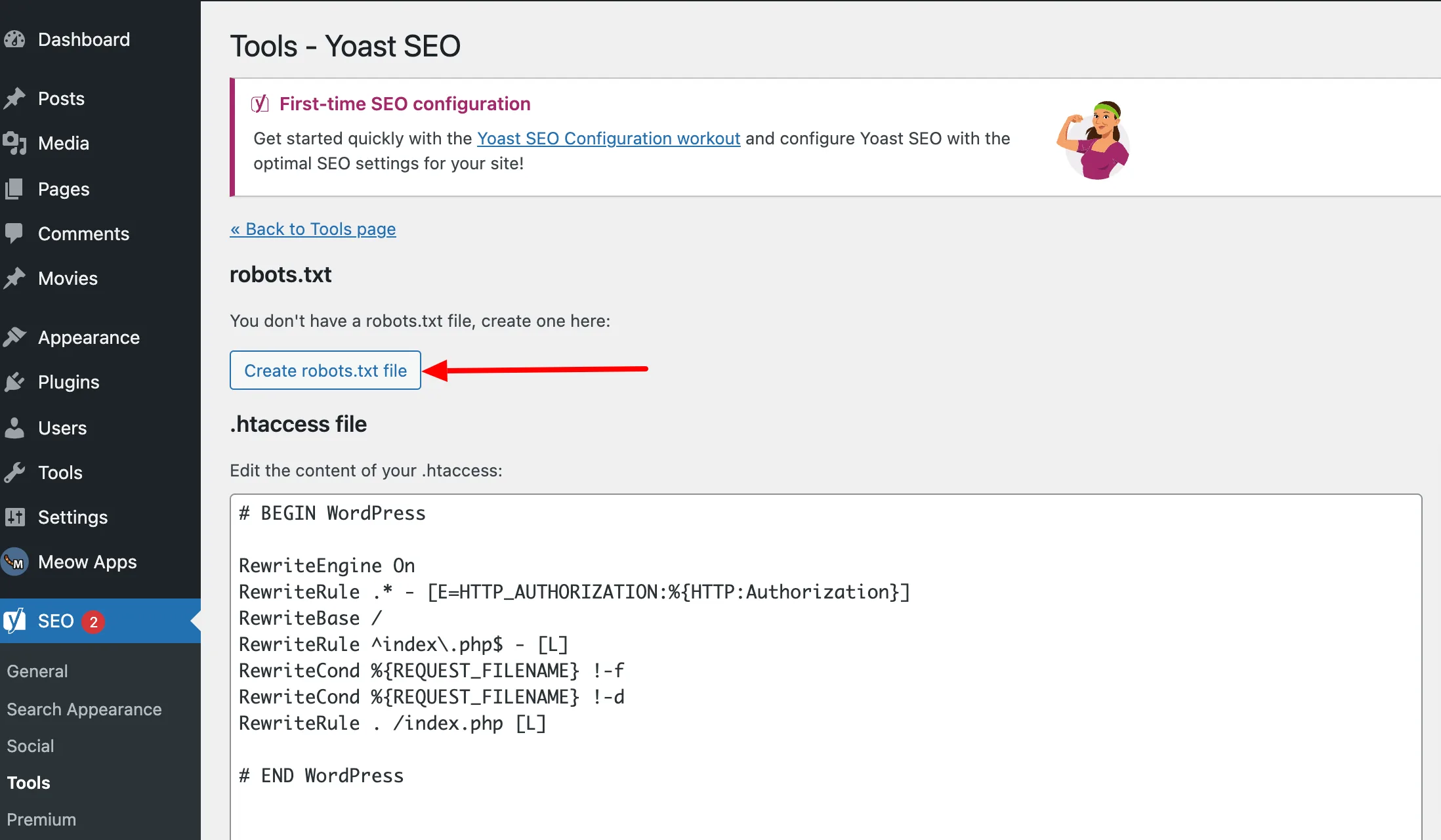The image size is (1441, 840).
Task: Click the Plugins plug icon
Action: (14, 382)
